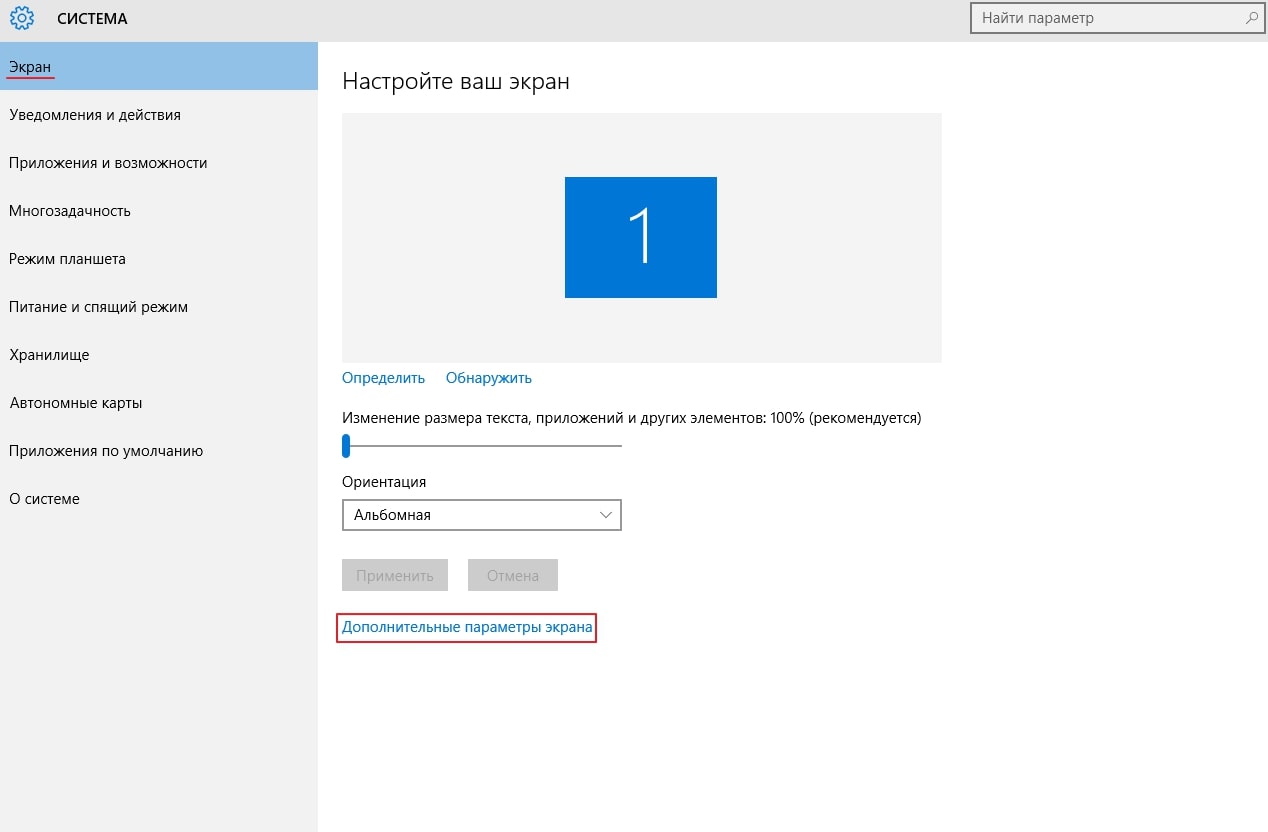
Task: Click the search magnifier icon
Action: pyautogui.click(x=1251, y=18)
